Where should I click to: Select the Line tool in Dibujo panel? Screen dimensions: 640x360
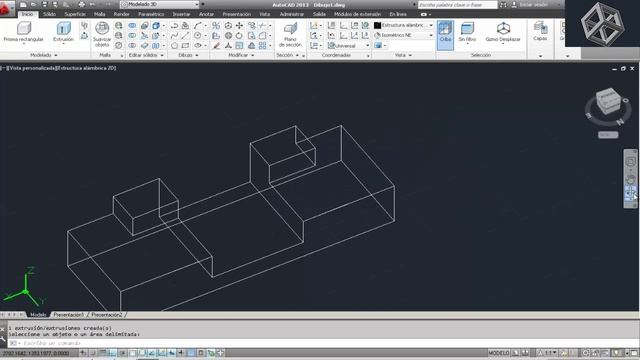(x=185, y=36)
